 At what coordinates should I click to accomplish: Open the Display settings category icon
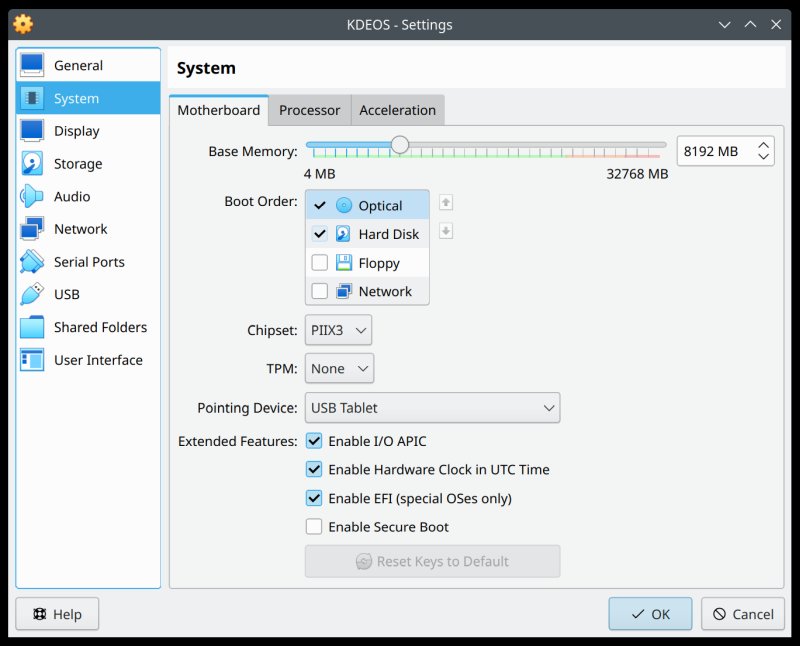pyautogui.click(x=33, y=131)
